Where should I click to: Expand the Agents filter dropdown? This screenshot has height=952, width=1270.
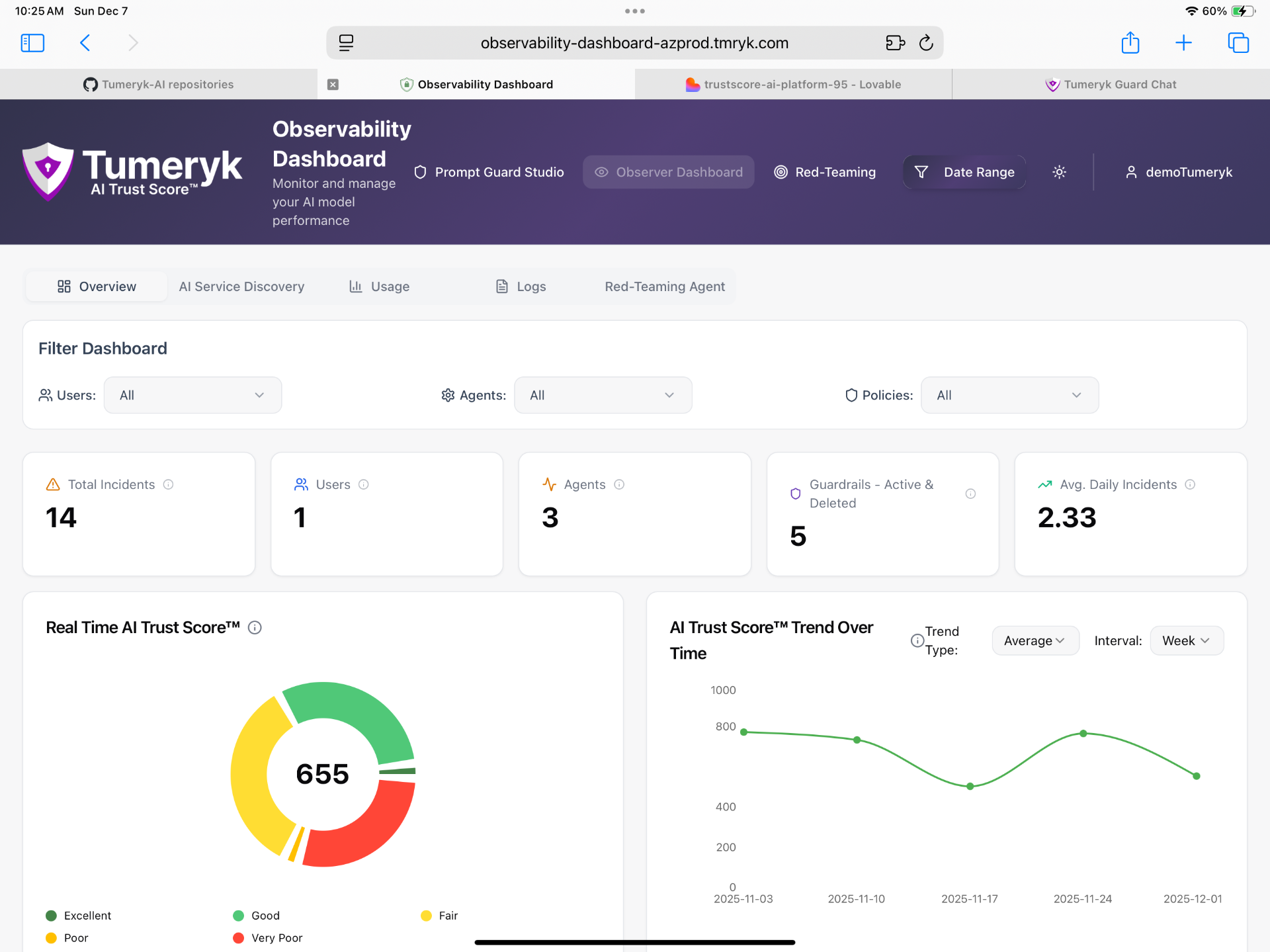[603, 395]
